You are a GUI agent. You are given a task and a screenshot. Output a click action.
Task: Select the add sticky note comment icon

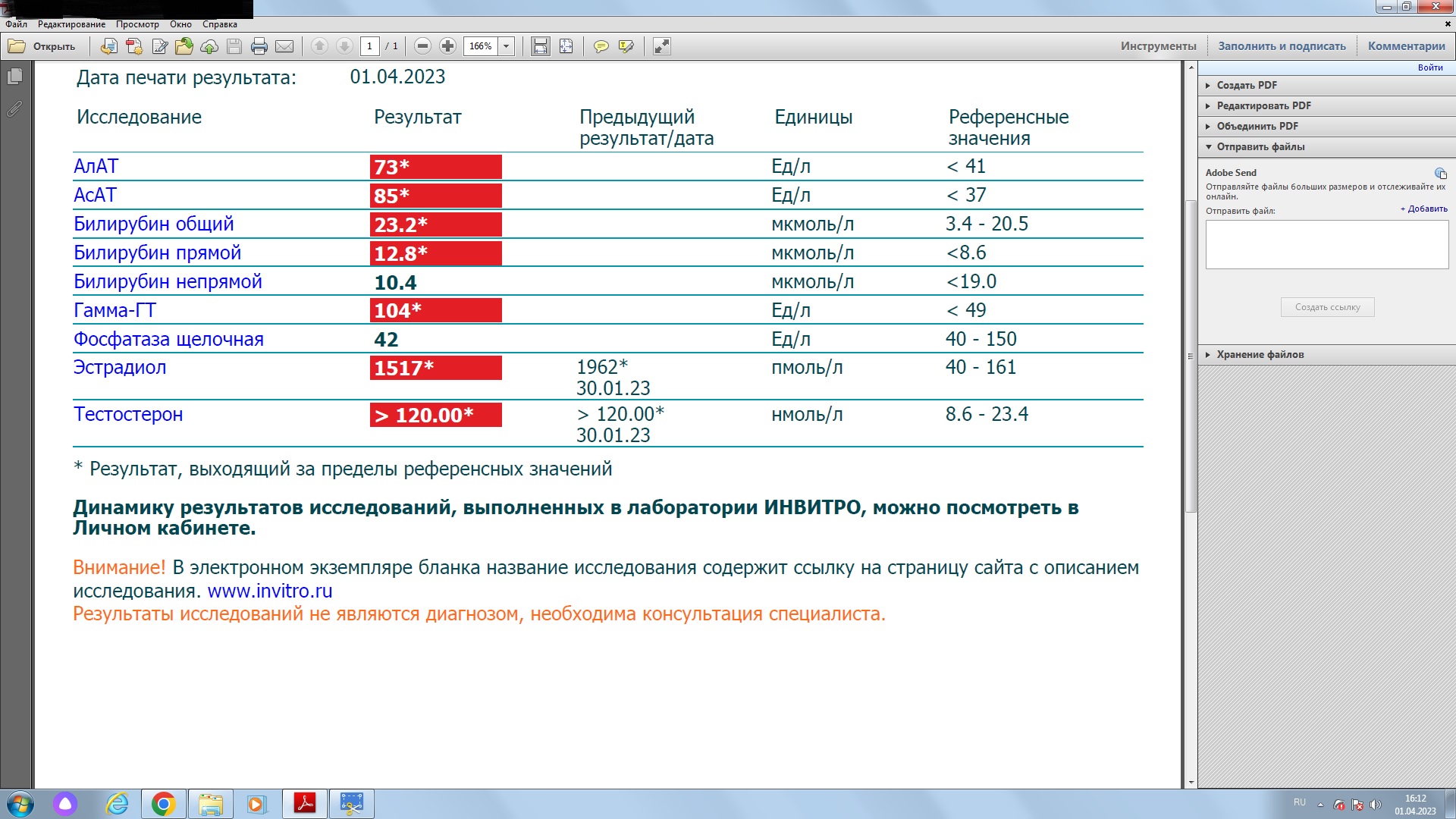(601, 46)
